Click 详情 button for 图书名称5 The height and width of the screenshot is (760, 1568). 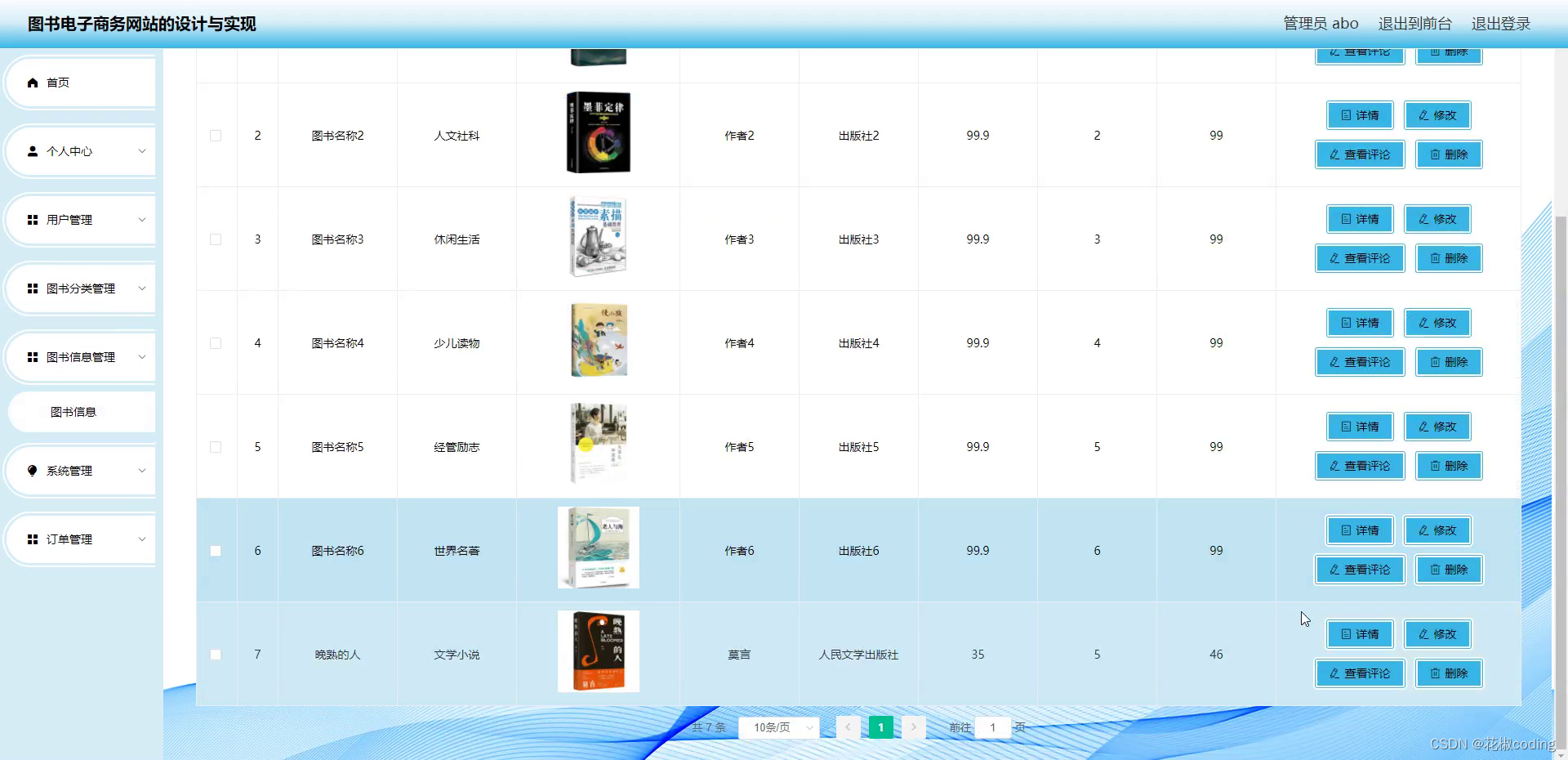click(1360, 427)
